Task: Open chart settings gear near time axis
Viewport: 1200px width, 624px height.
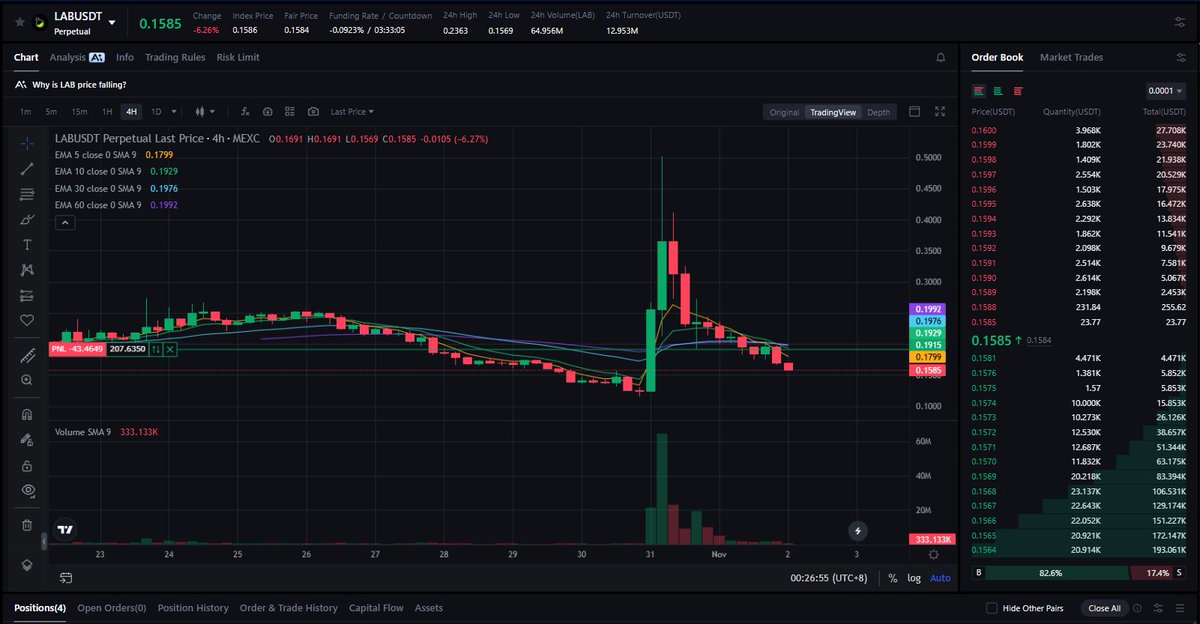Action: pyautogui.click(x=933, y=554)
